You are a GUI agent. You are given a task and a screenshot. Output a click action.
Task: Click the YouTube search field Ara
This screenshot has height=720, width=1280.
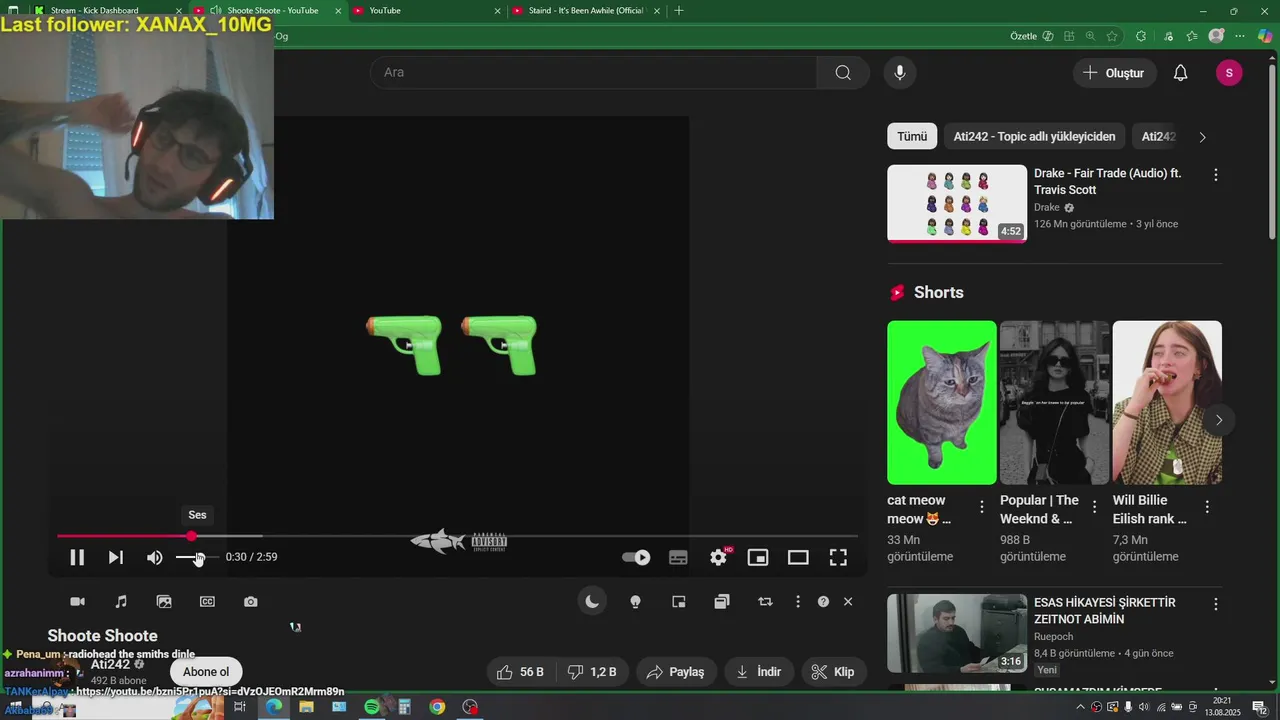pyautogui.click(x=593, y=72)
